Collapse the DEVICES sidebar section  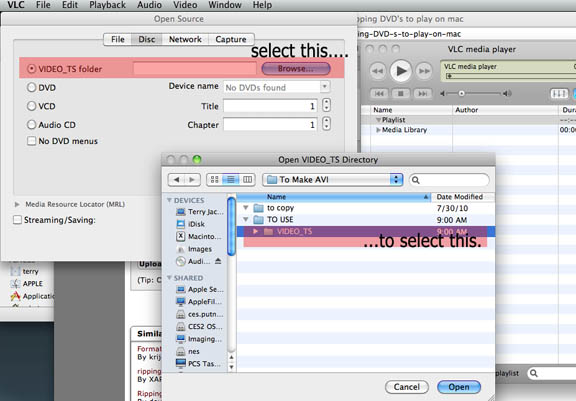click(169, 200)
